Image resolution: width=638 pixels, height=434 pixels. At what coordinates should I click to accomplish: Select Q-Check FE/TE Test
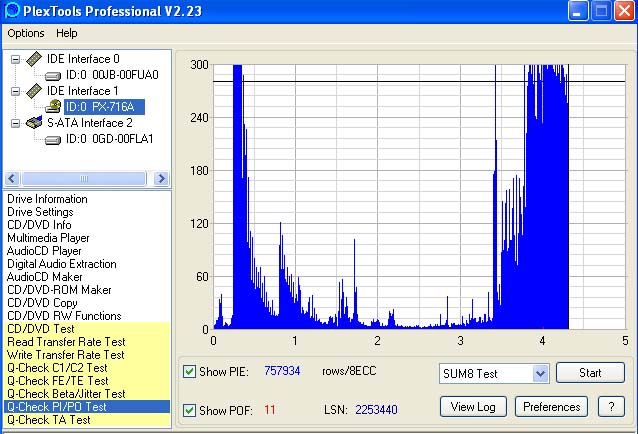pyautogui.click(x=87, y=381)
